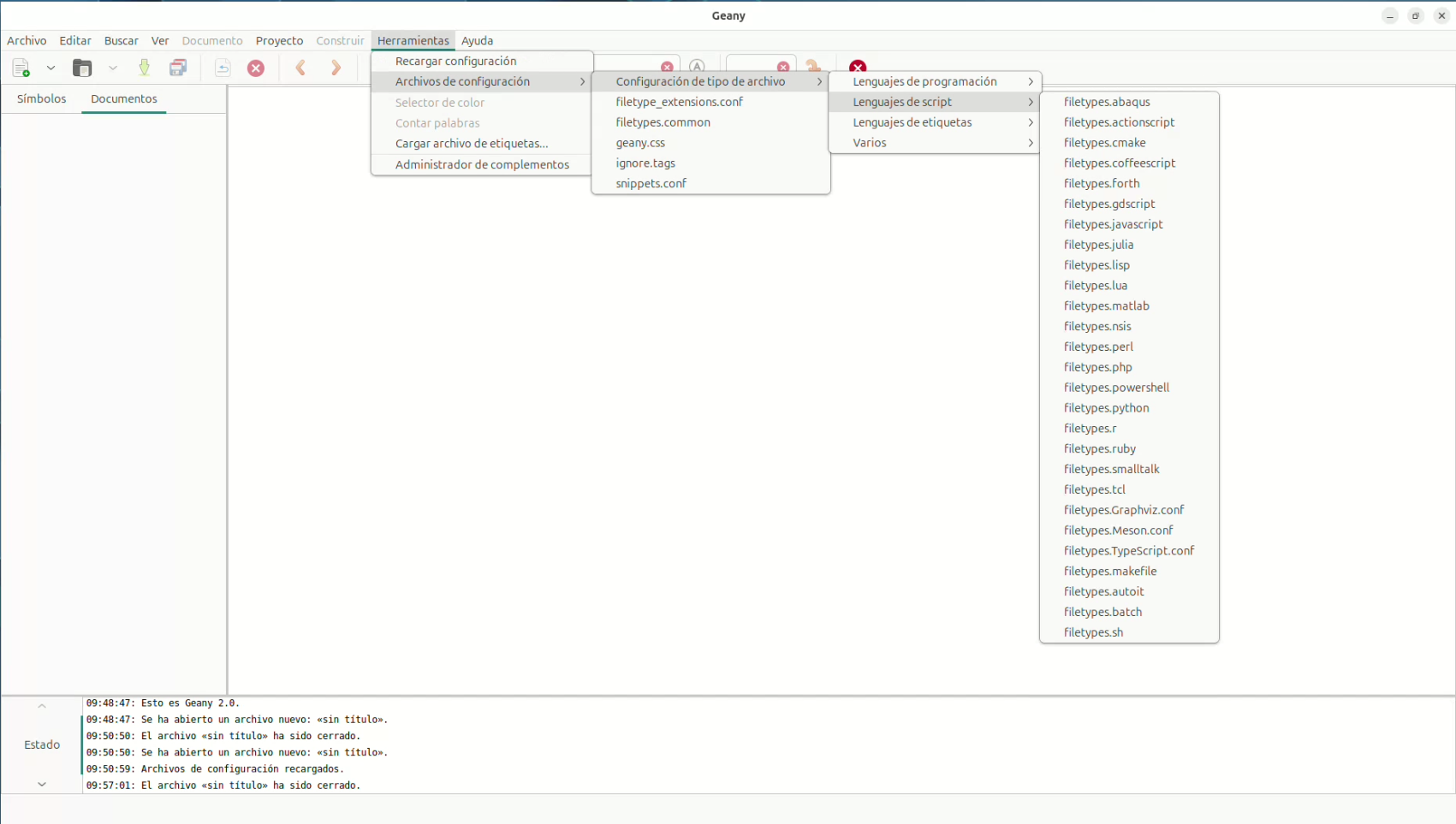Open ignore.tags config file
Viewport: 1456px width, 824px height.
[710, 163]
